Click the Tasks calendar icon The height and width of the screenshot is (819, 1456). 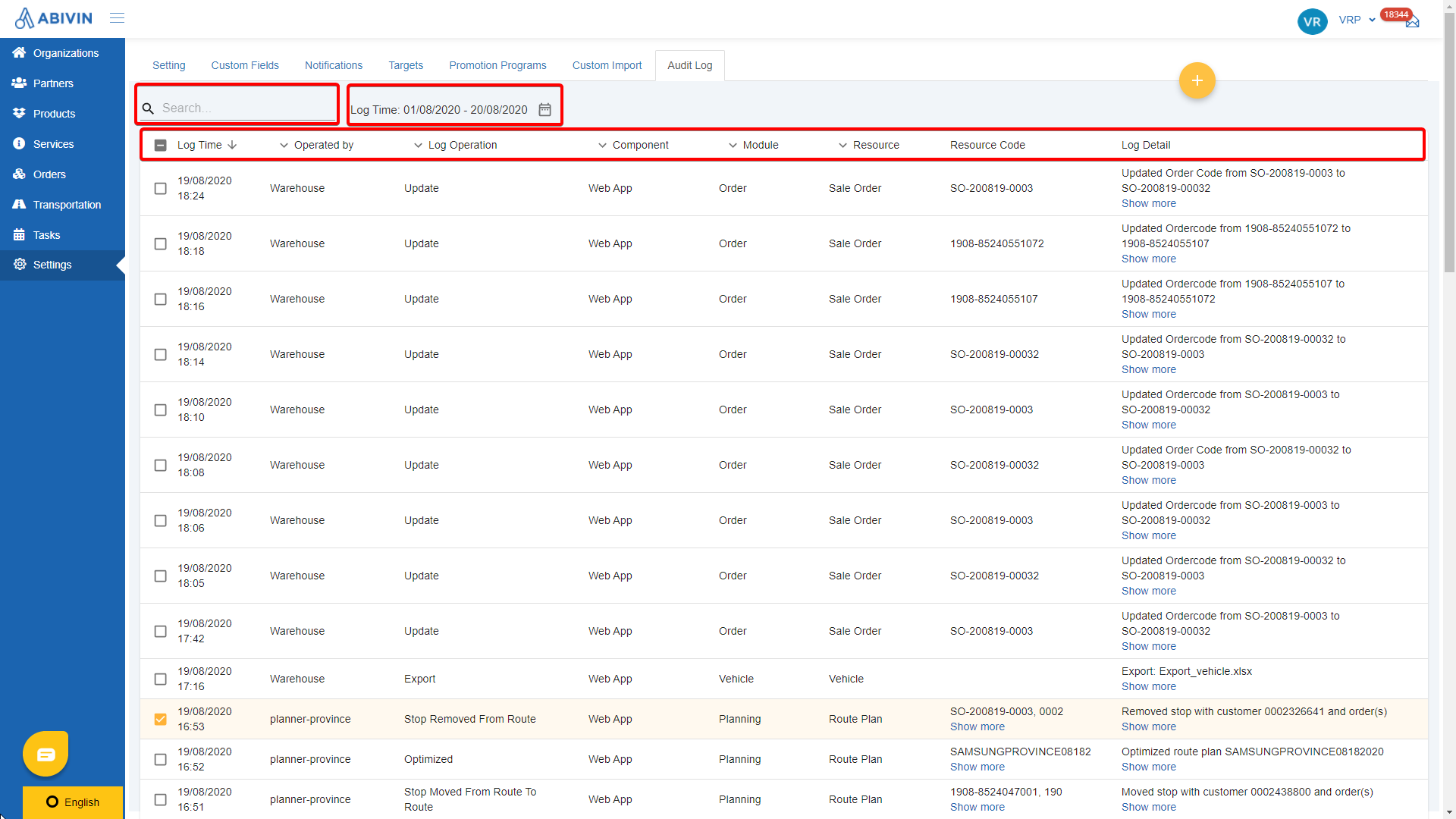(19, 234)
